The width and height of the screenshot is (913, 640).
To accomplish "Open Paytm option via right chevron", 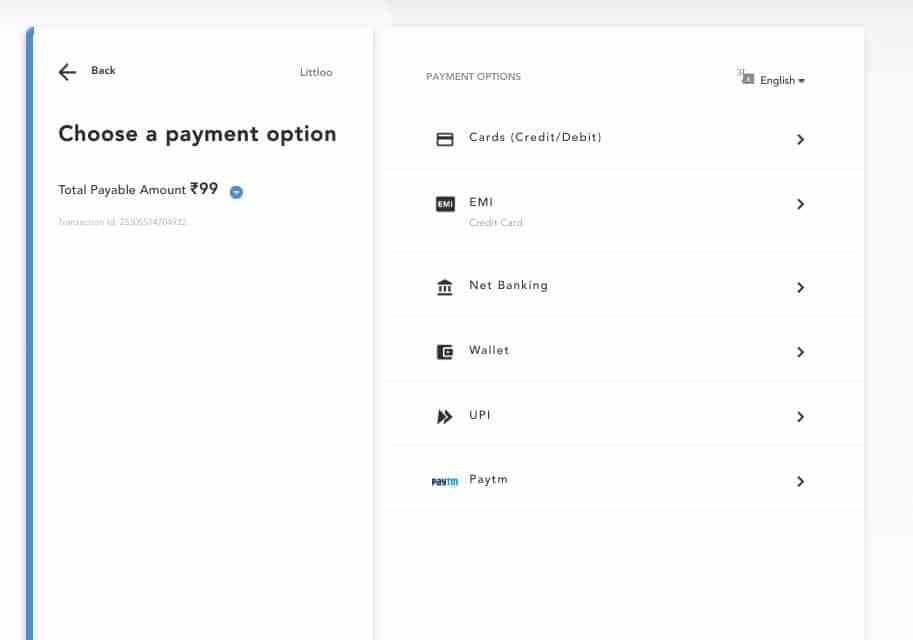I will tap(800, 482).
